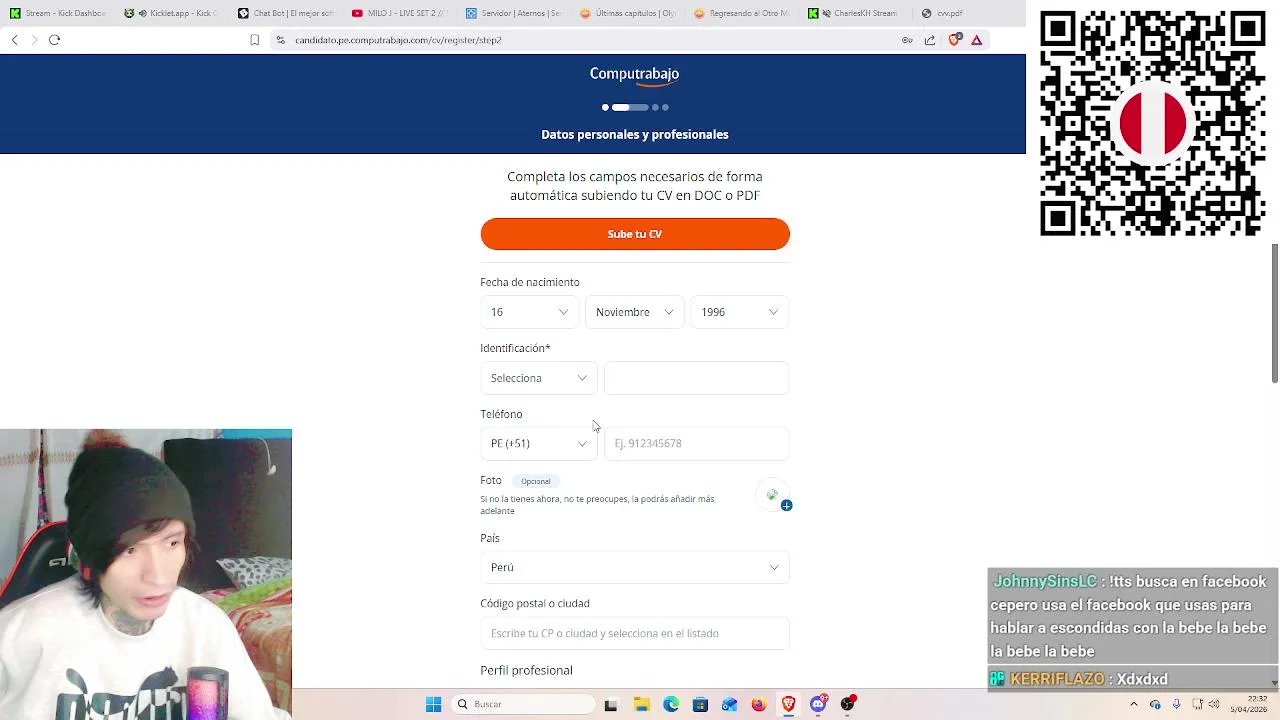Open Firefox from taskbar
1280x720 pixels.
(x=759, y=704)
